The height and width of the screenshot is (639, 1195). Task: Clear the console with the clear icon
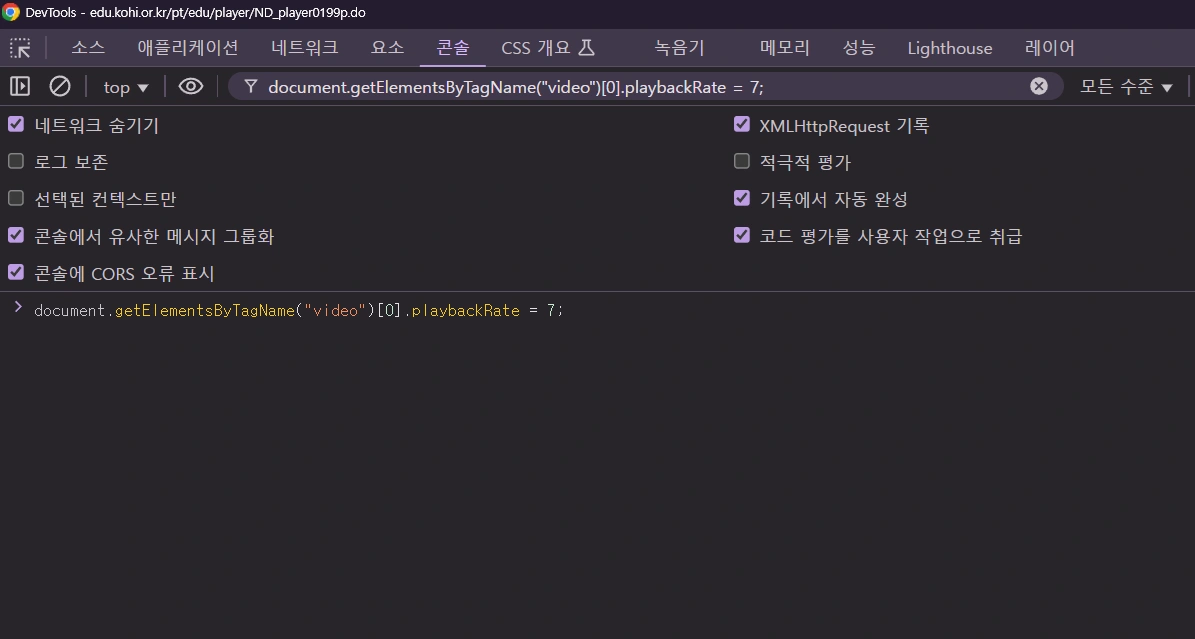(x=60, y=86)
